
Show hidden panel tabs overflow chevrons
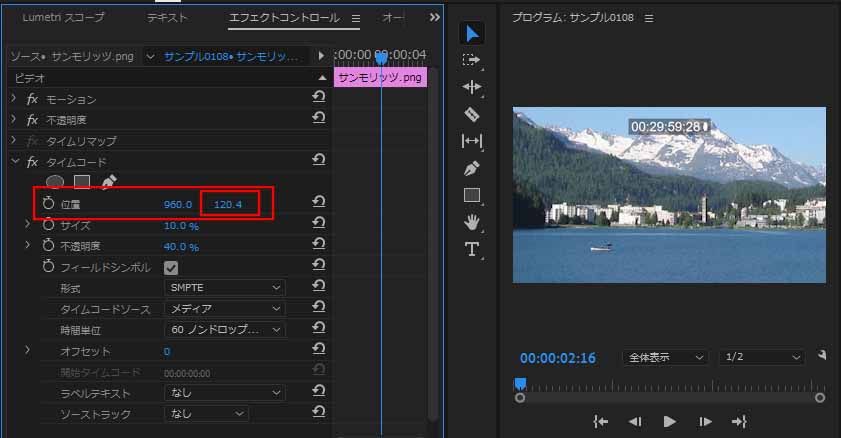pyautogui.click(x=434, y=18)
